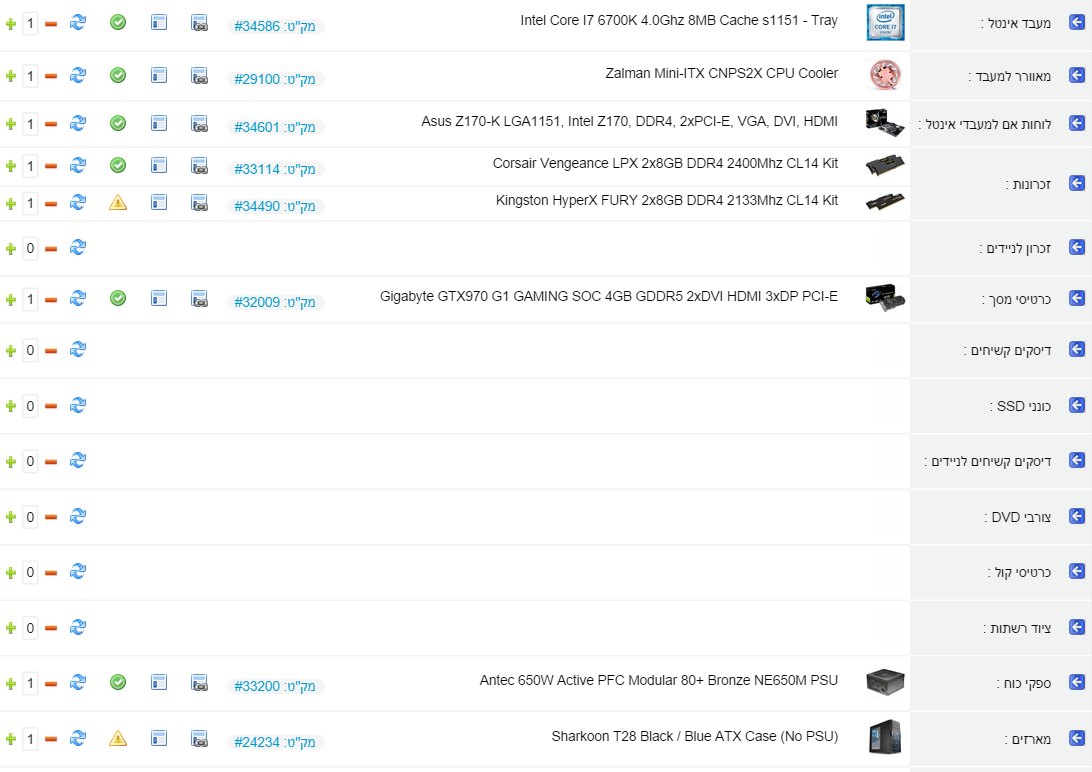Screen dimensions: 1092x772
Task: Open the details page icon for the Asus Z170-K
Action: click(159, 123)
